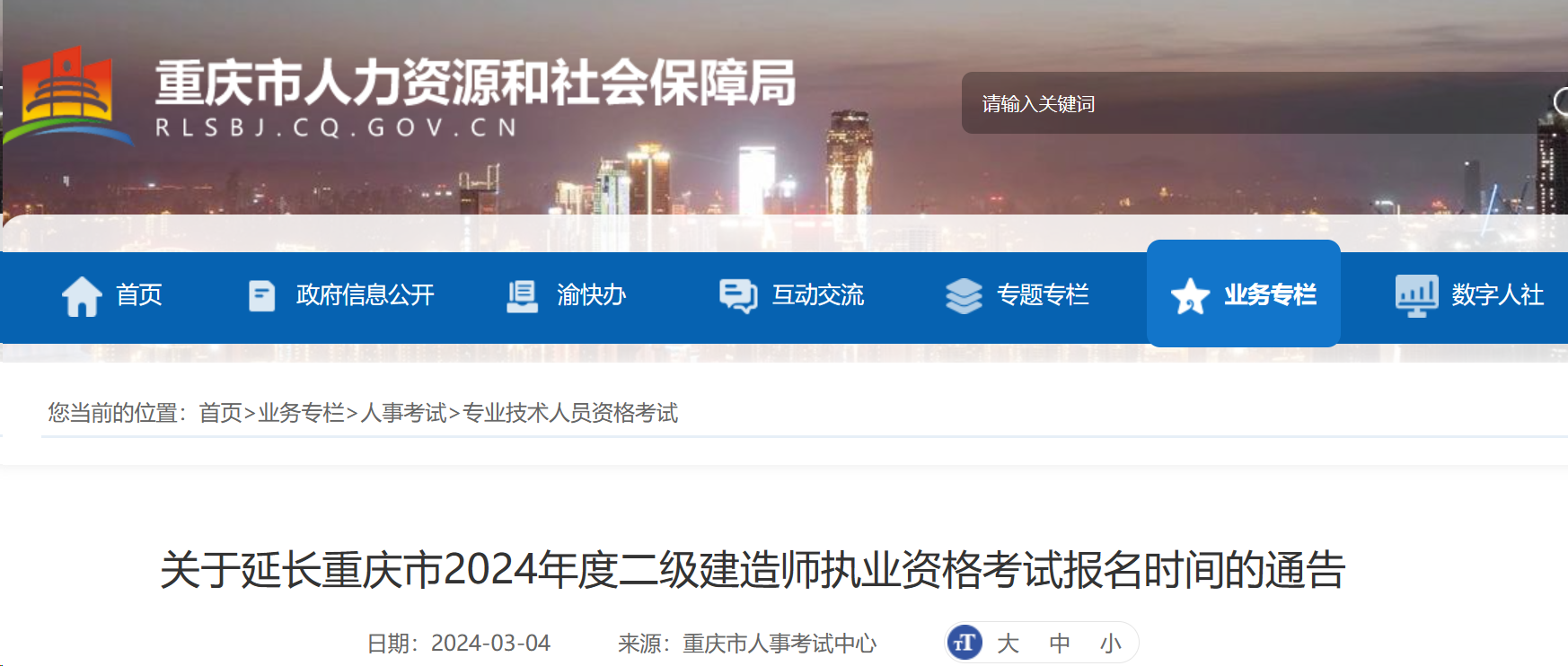The height and width of the screenshot is (666, 1568).
Task: Focus the 请输入关键词 search field
Action: [x=1257, y=103]
